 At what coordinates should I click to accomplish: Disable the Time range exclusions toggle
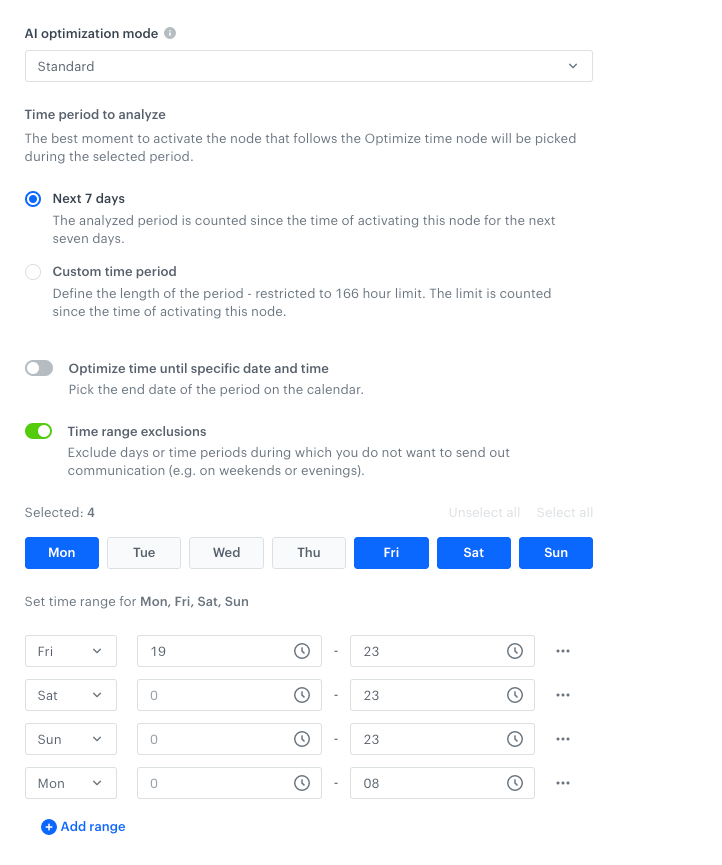39,432
